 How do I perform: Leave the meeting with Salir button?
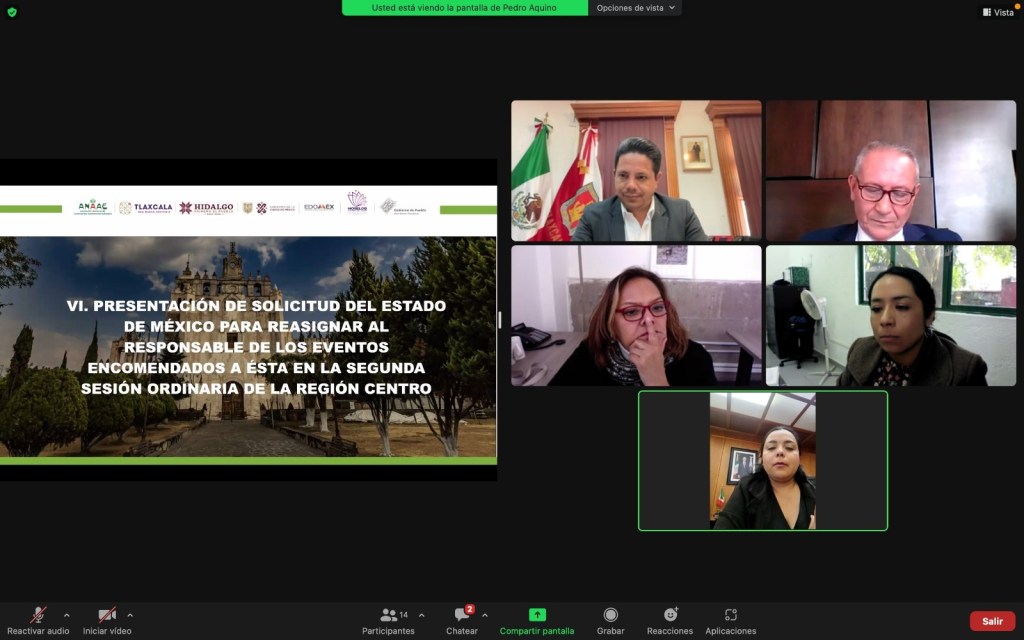991,621
